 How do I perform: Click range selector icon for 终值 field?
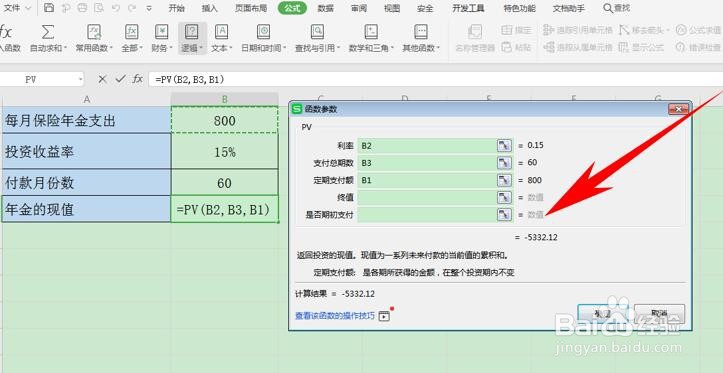[x=504, y=197]
